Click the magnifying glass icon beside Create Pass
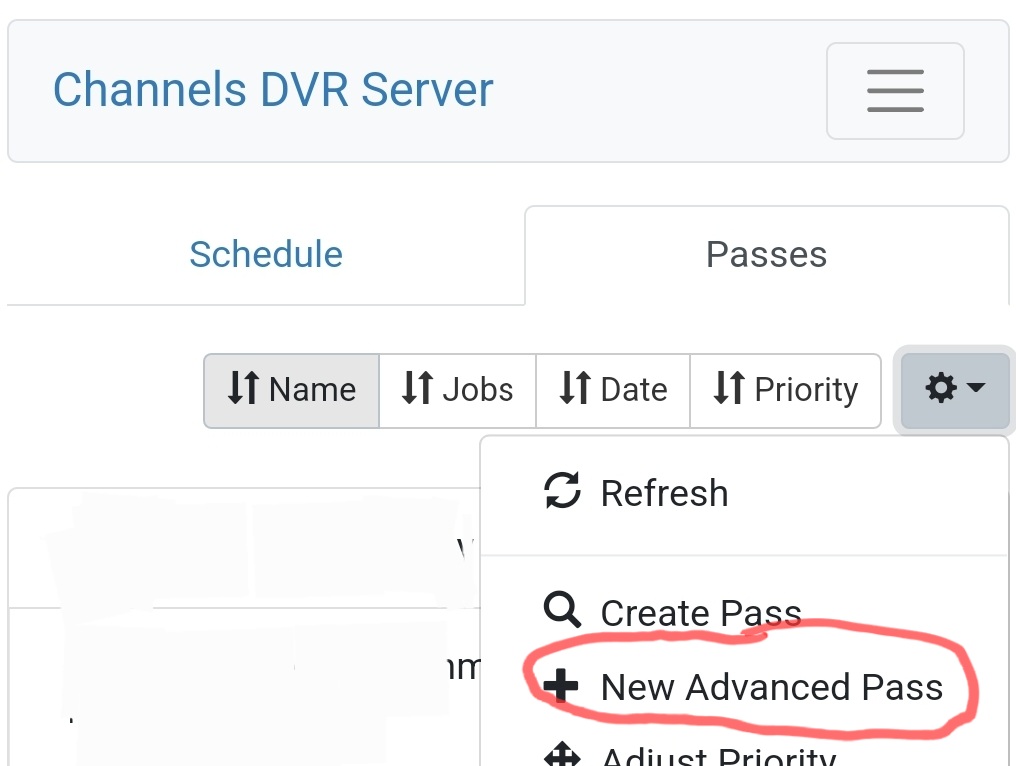Screen dimensions: 1016x766 561,609
